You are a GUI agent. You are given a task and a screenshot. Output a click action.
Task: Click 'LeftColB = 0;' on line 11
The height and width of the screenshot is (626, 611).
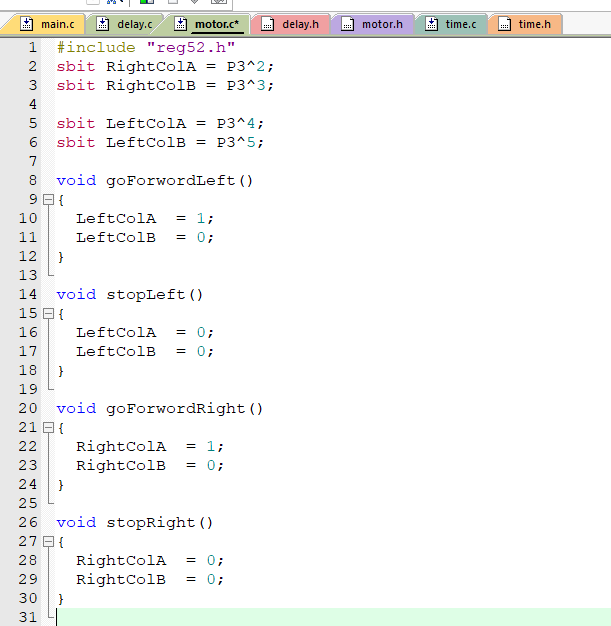coord(145,238)
